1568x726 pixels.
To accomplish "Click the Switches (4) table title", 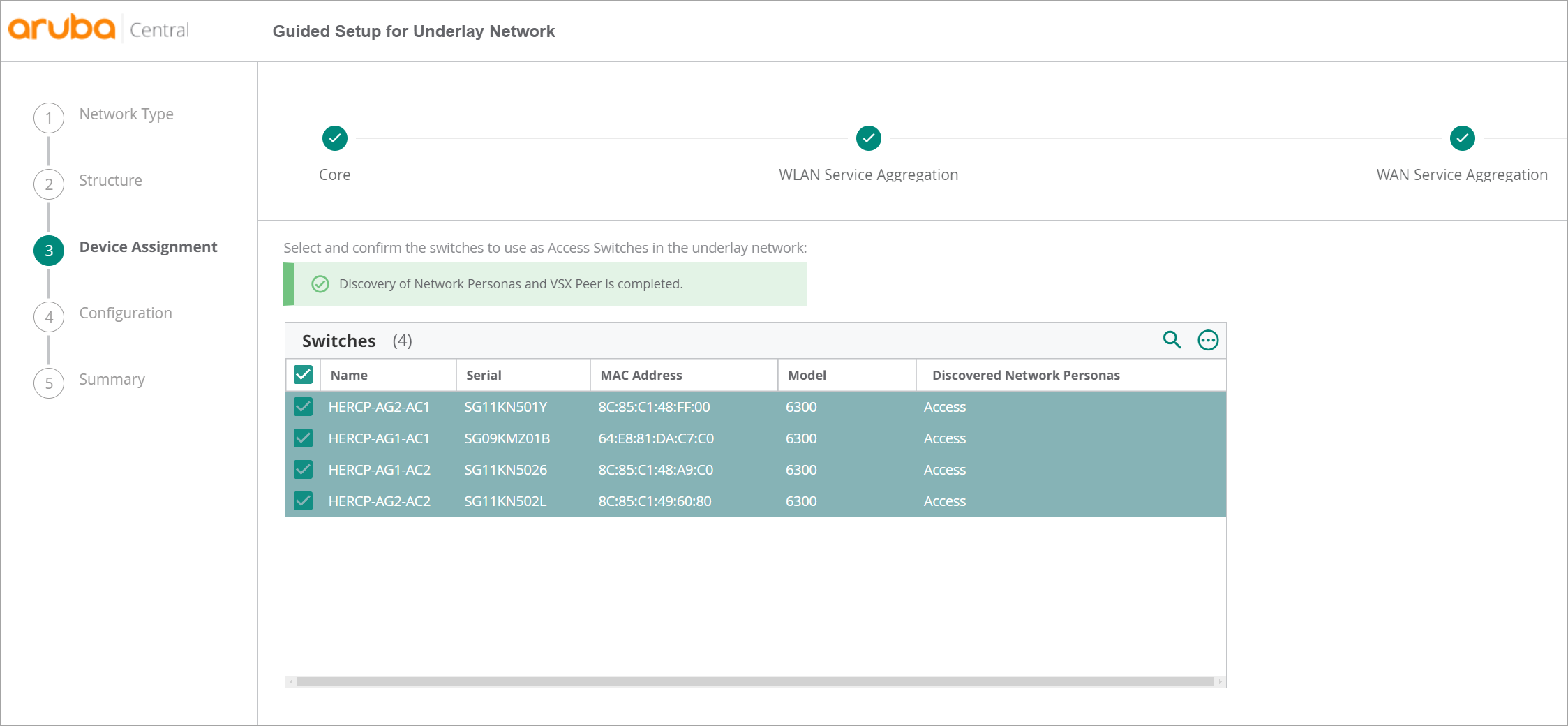I will [357, 341].
